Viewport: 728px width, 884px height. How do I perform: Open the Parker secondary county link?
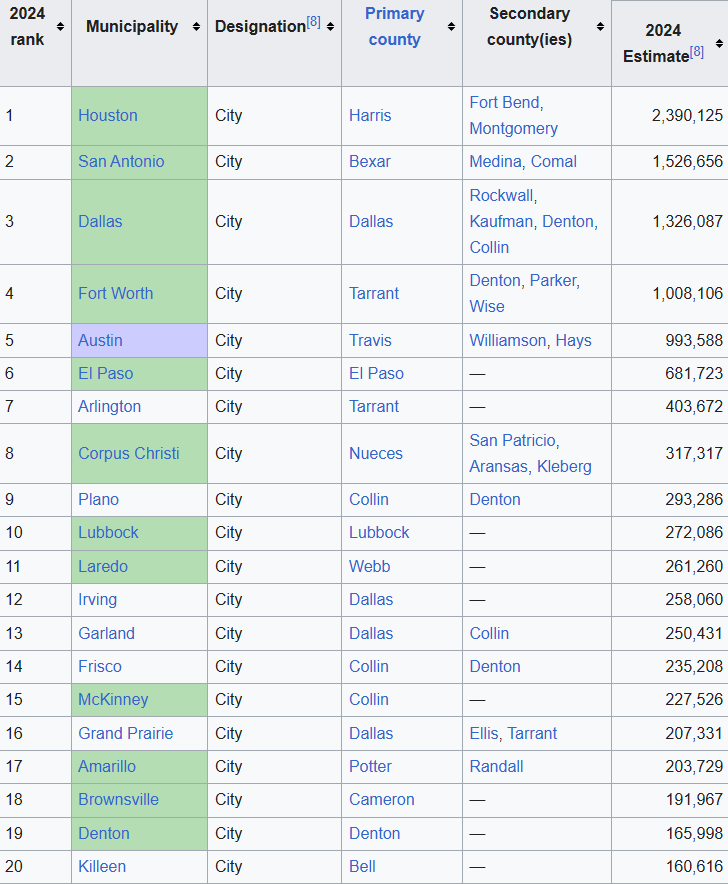[x=553, y=281]
